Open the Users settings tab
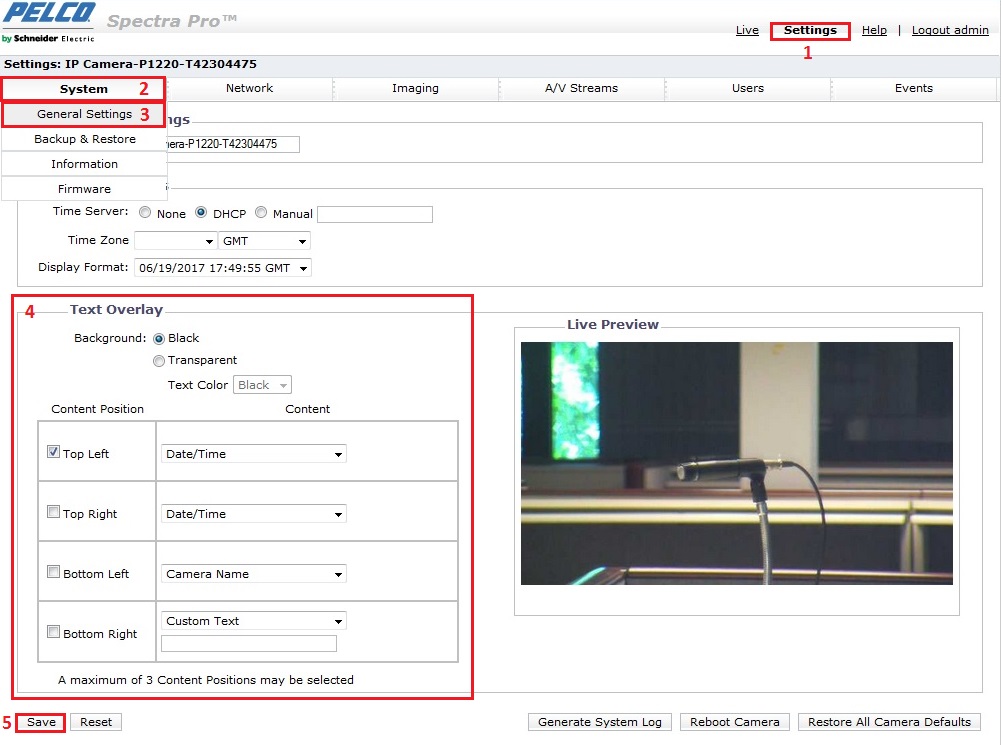The width and height of the screenshot is (1001, 745). coord(747,88)
